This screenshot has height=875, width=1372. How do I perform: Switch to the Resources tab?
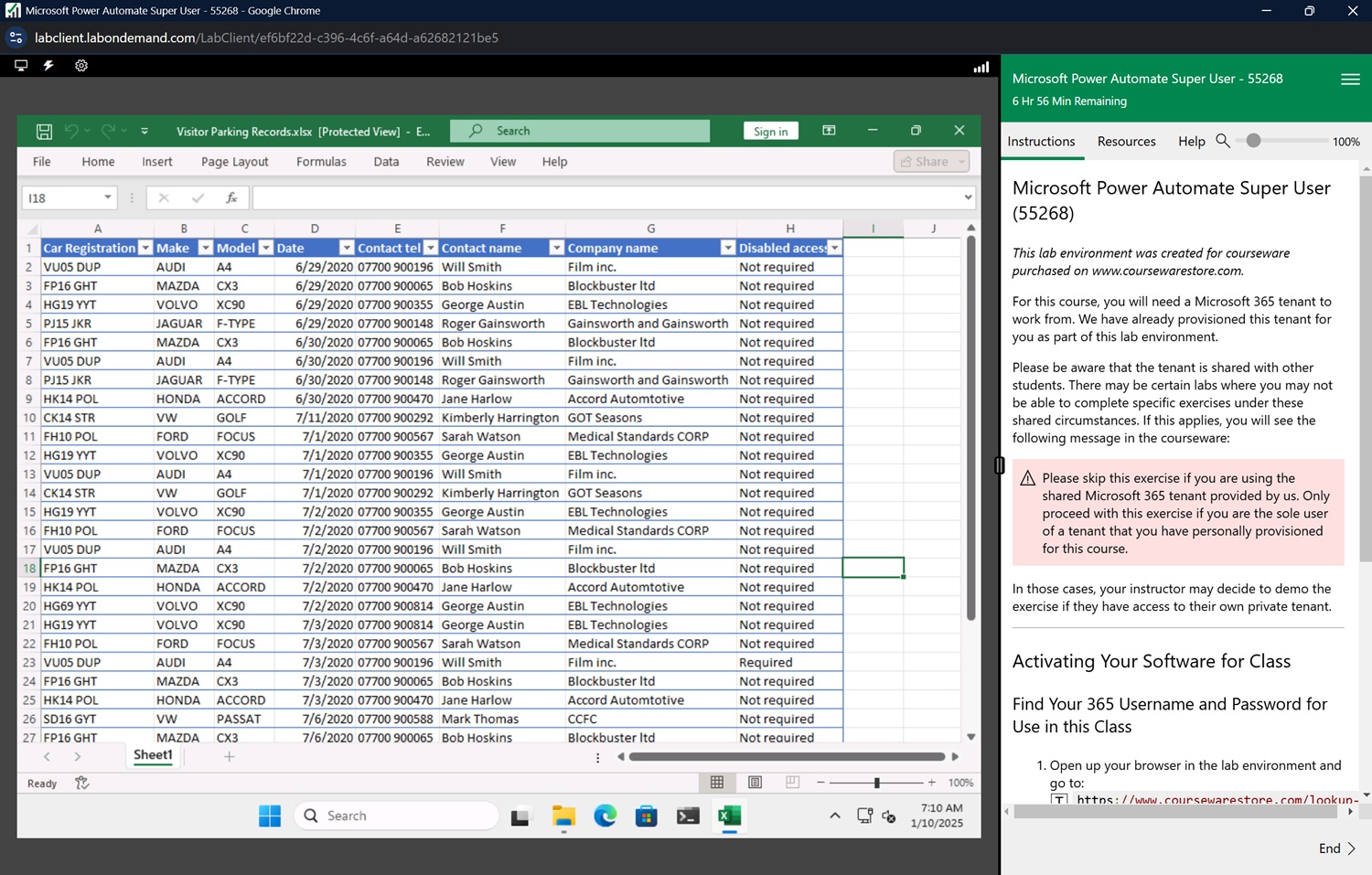coord(1126,142)
